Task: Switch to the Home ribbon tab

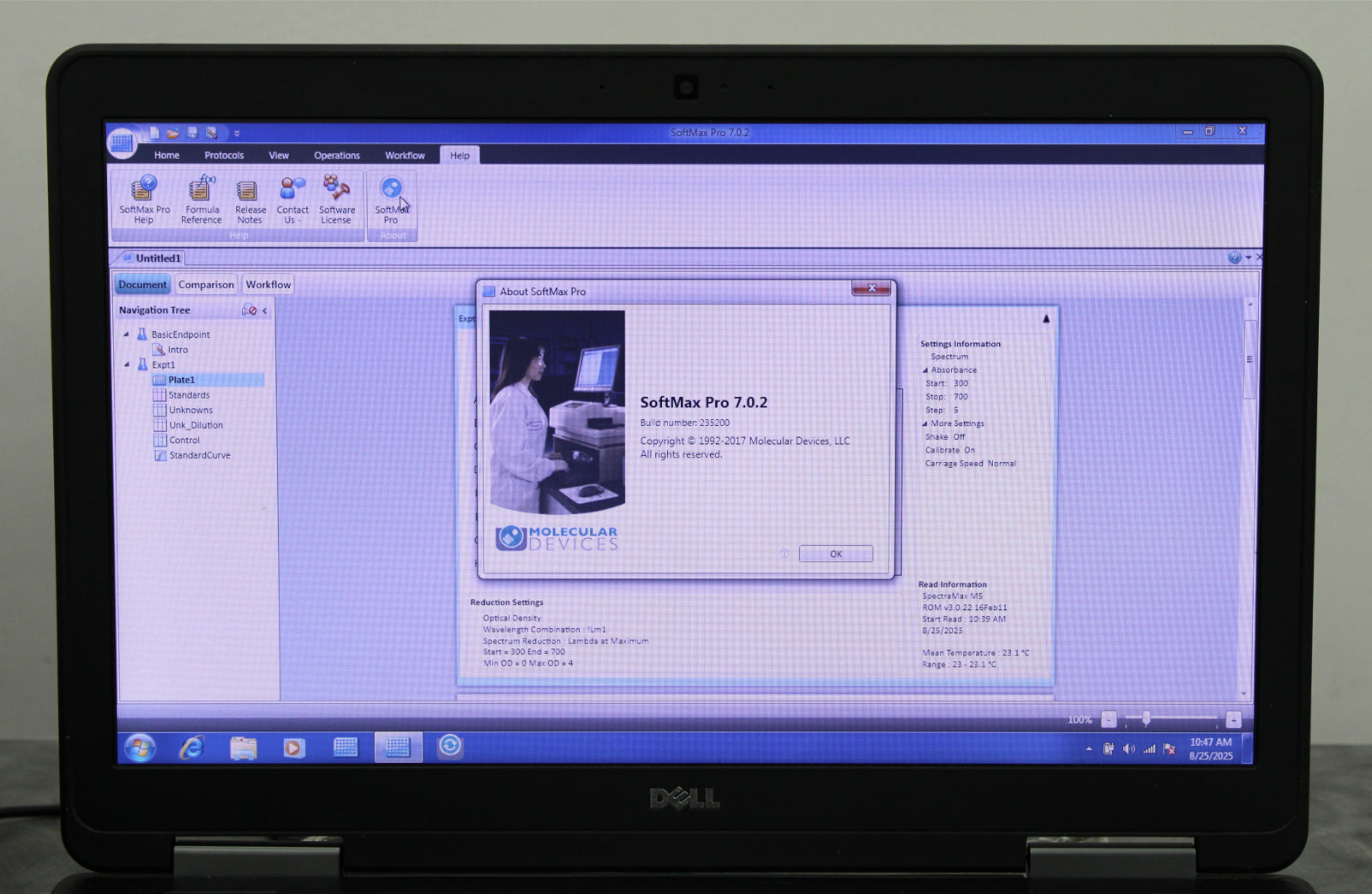Action: [x=166, y=155]
